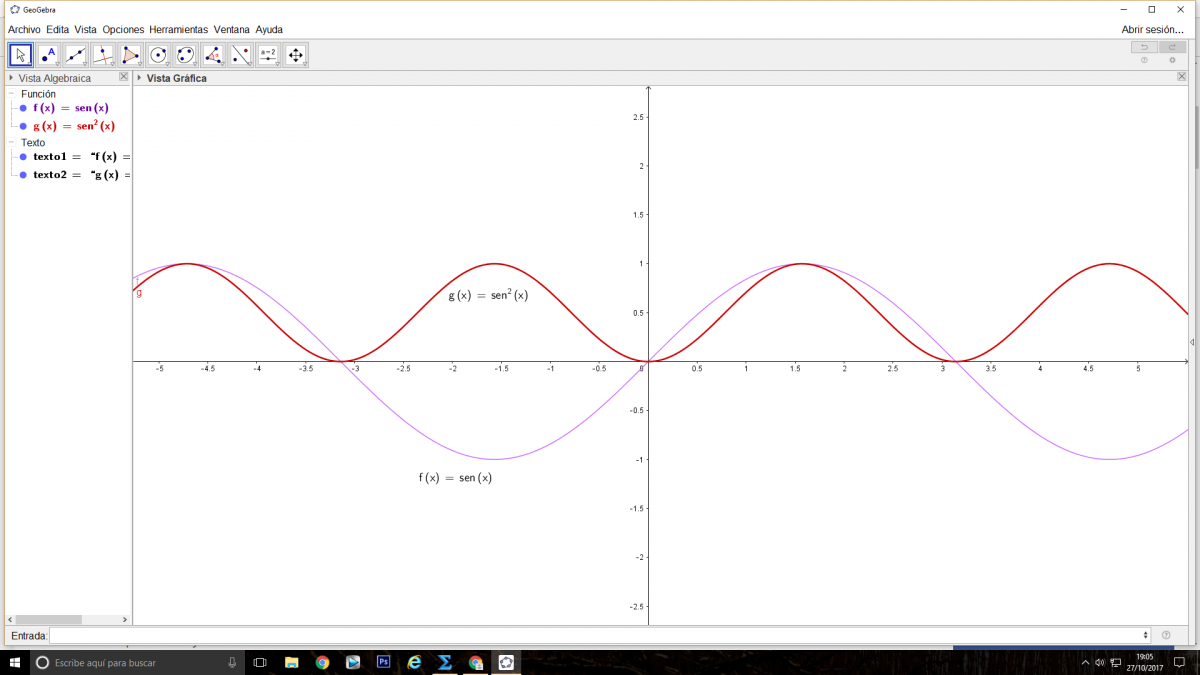Select the Perpendicular line tool
The image size is (1200, 675).
(103, 55)
